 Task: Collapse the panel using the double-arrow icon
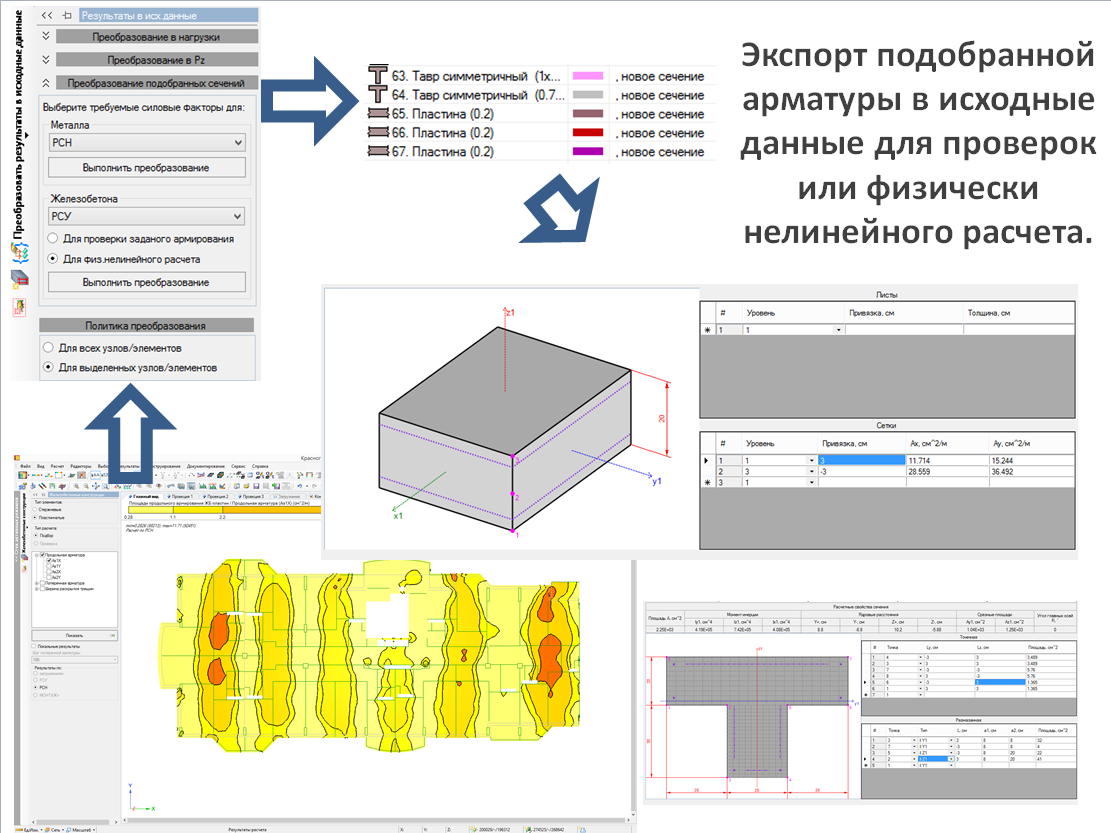point(47,15)
